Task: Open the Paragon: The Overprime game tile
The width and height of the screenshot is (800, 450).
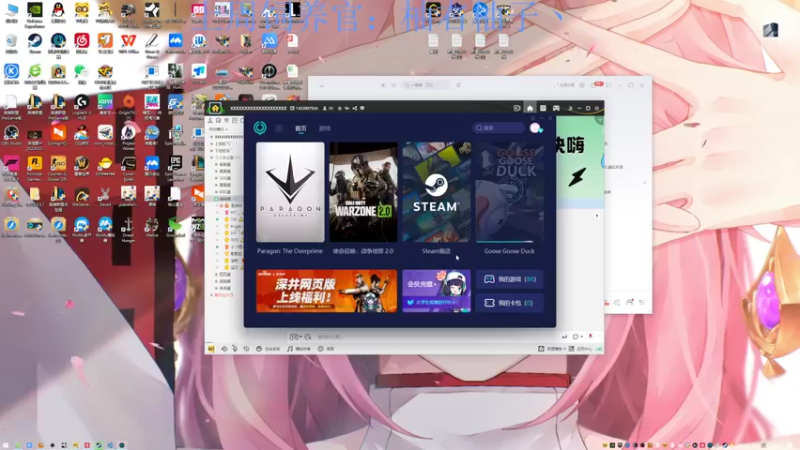Action: coord(290,192)
